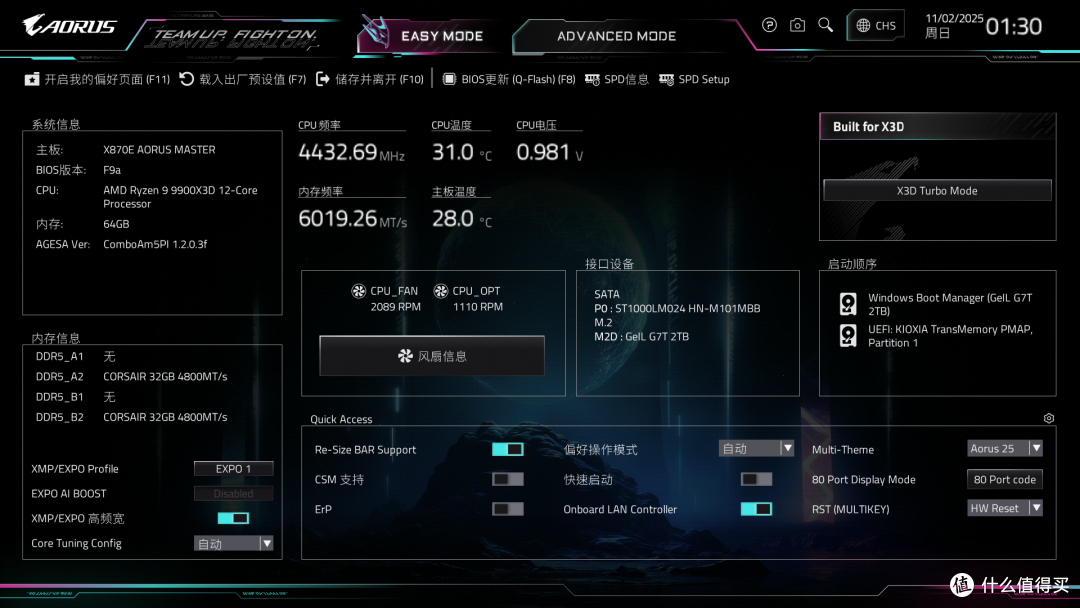Screen dimensions: 1080x608
Task: Click the BIOS version F9a text
Action: coord(112,170)
